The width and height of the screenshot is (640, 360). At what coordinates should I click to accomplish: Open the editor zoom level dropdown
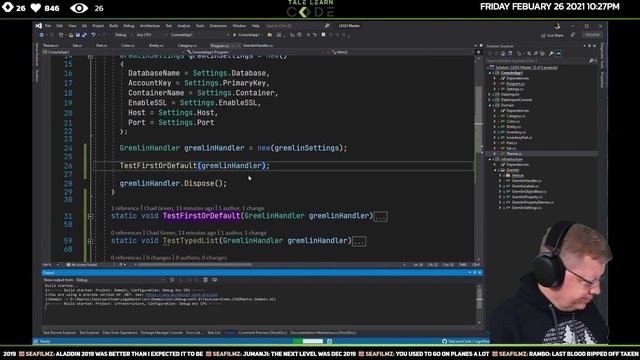50,265
